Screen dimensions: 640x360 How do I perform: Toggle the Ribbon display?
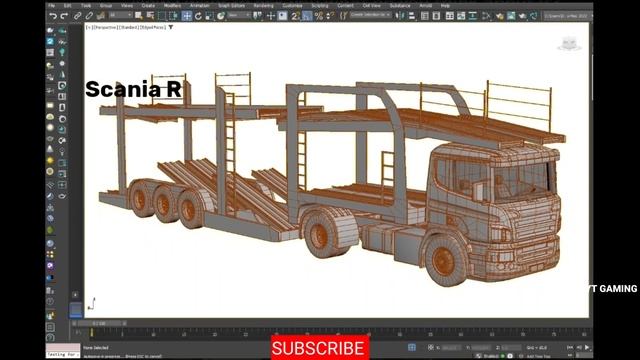(x=449, y=16)
